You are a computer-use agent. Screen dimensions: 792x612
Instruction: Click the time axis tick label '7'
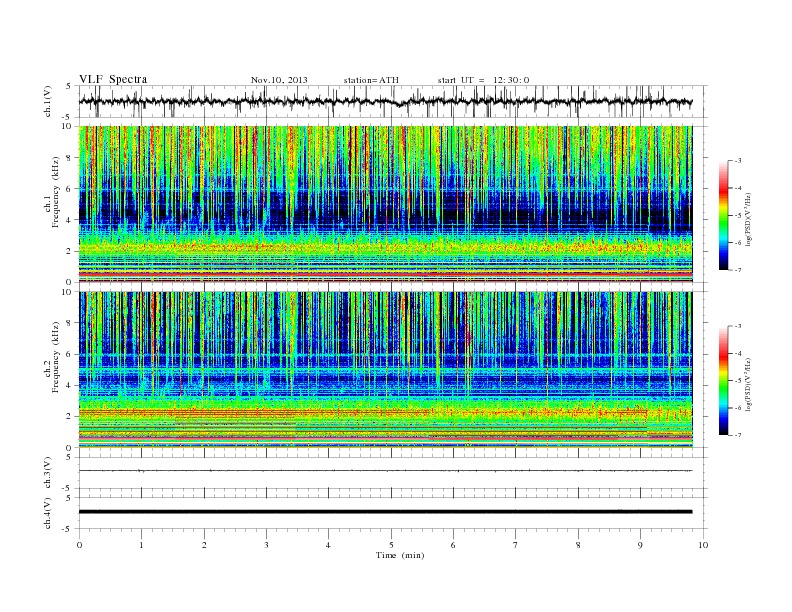coord(516,545)
